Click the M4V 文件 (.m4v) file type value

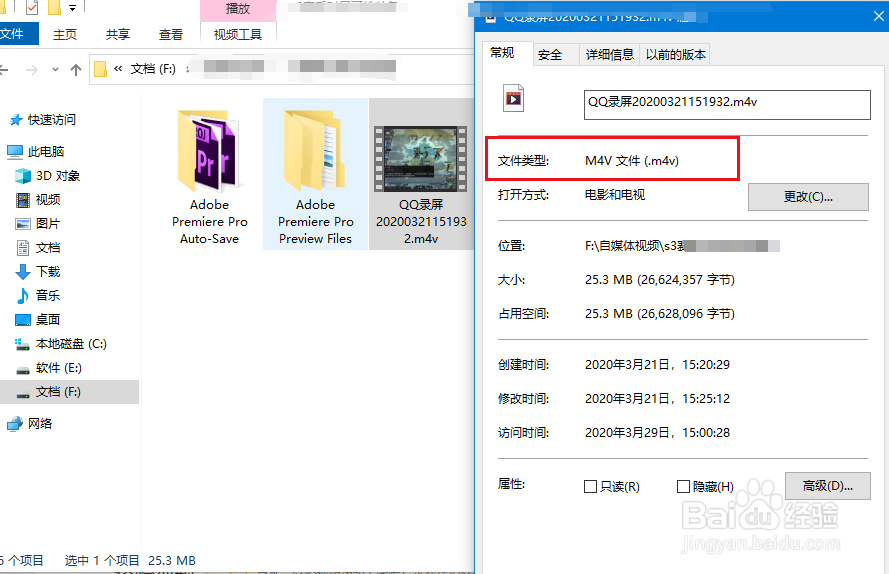(x=632, y=161)
